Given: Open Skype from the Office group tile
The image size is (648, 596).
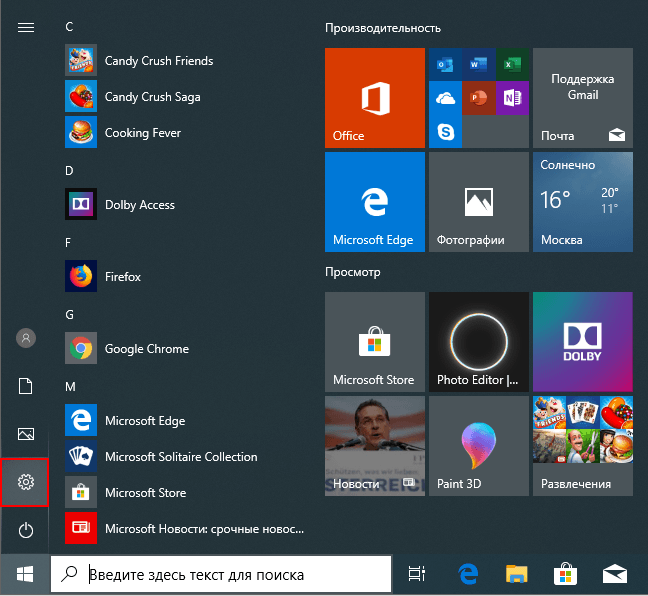Looking at the screenshot, I should tap(445, 132).
